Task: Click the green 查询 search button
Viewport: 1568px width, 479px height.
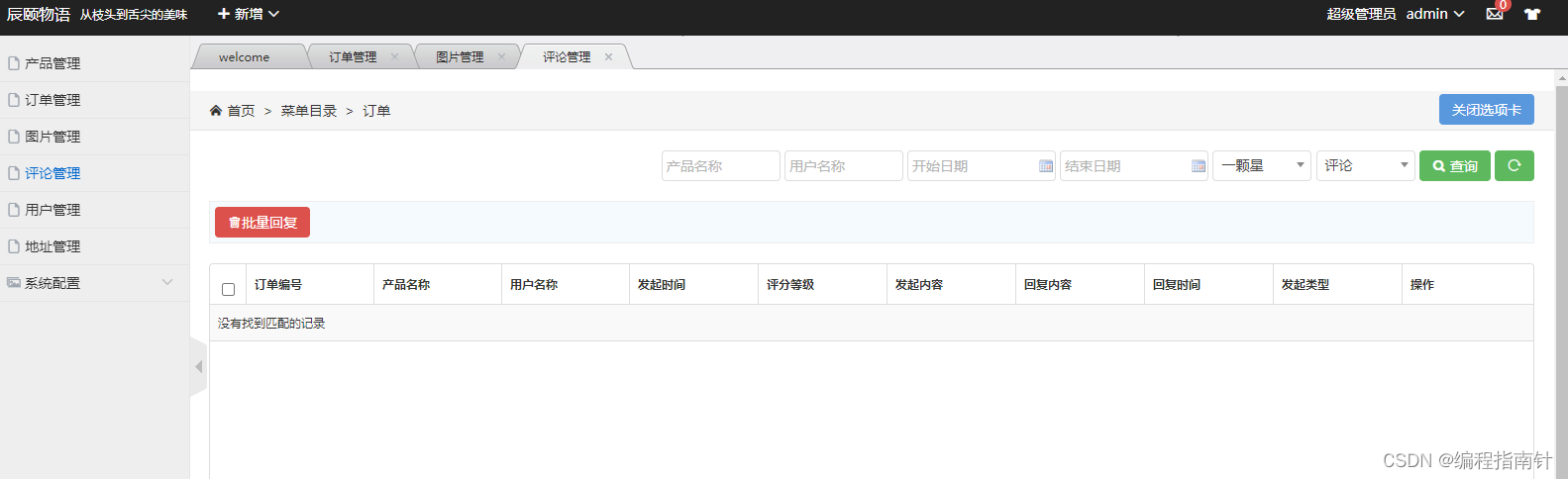Action: [1454, 165]
